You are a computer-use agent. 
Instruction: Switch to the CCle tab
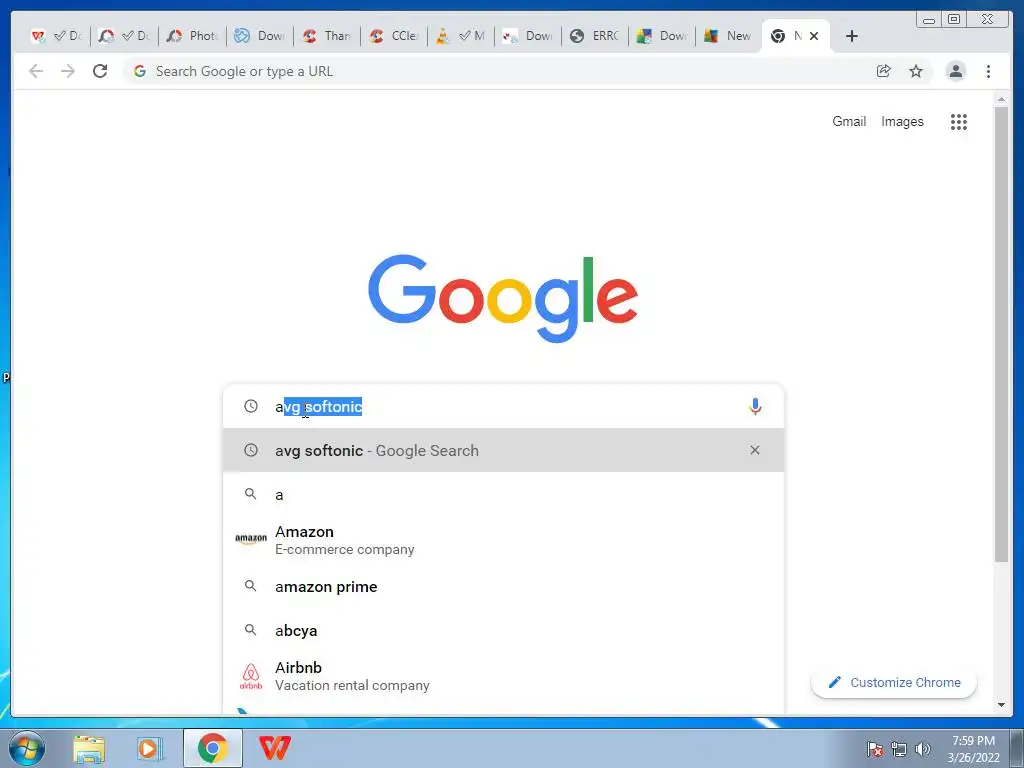click(x=393, y=36)
